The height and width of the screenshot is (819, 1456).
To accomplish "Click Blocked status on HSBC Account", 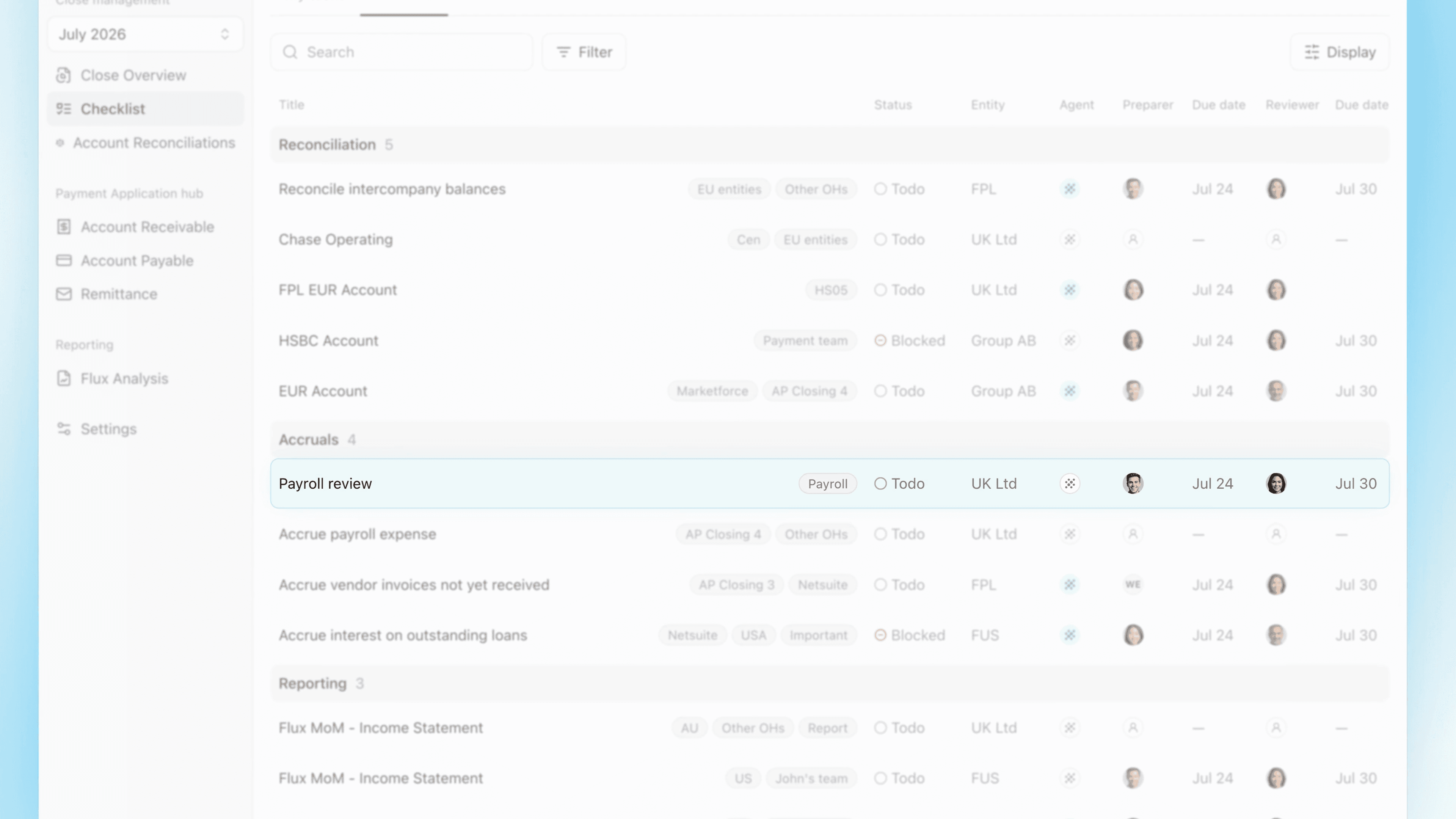I will pyautogui.click(x=910, y=340).
